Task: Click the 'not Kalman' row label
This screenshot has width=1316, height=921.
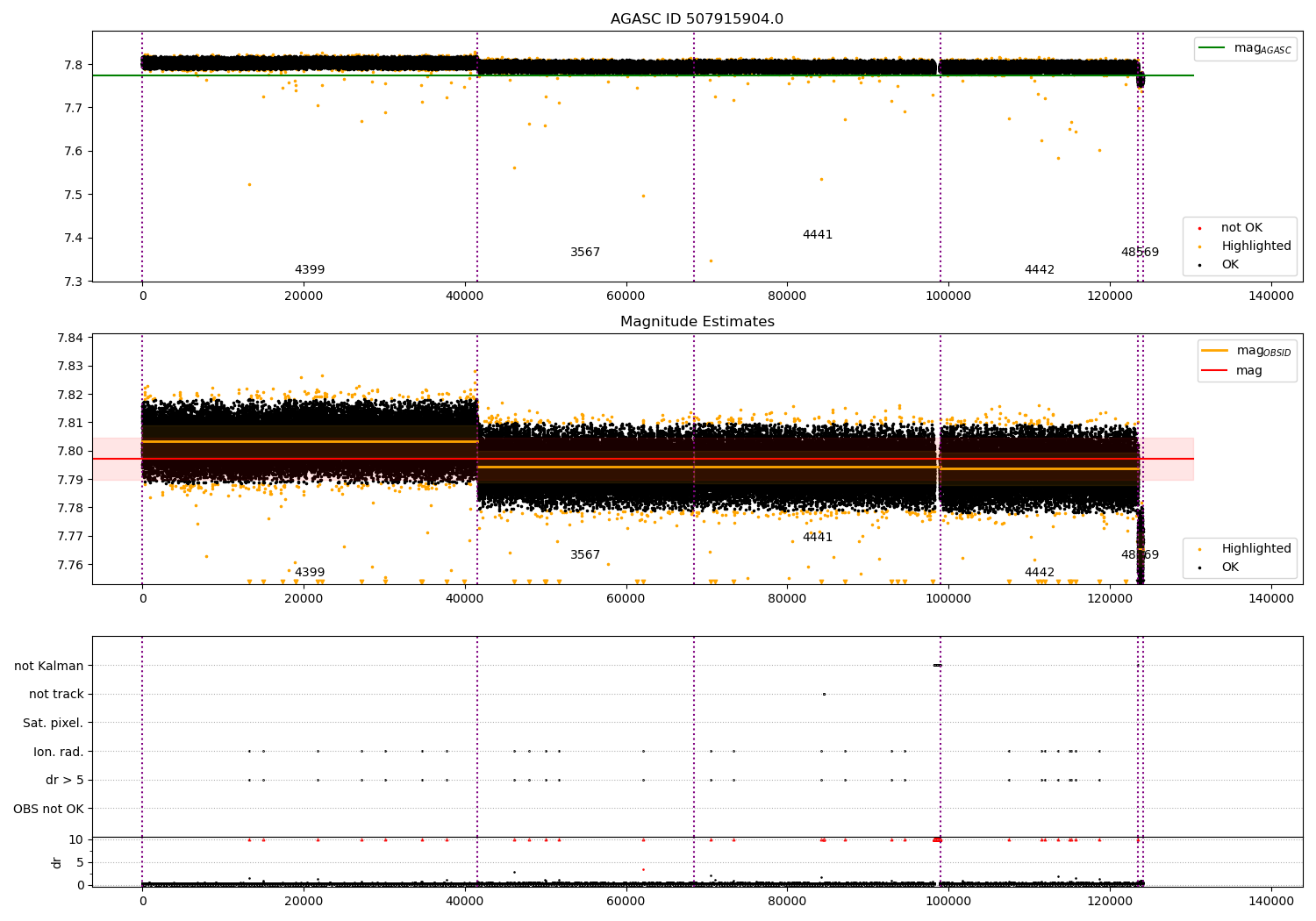Action: click(49, 666)
